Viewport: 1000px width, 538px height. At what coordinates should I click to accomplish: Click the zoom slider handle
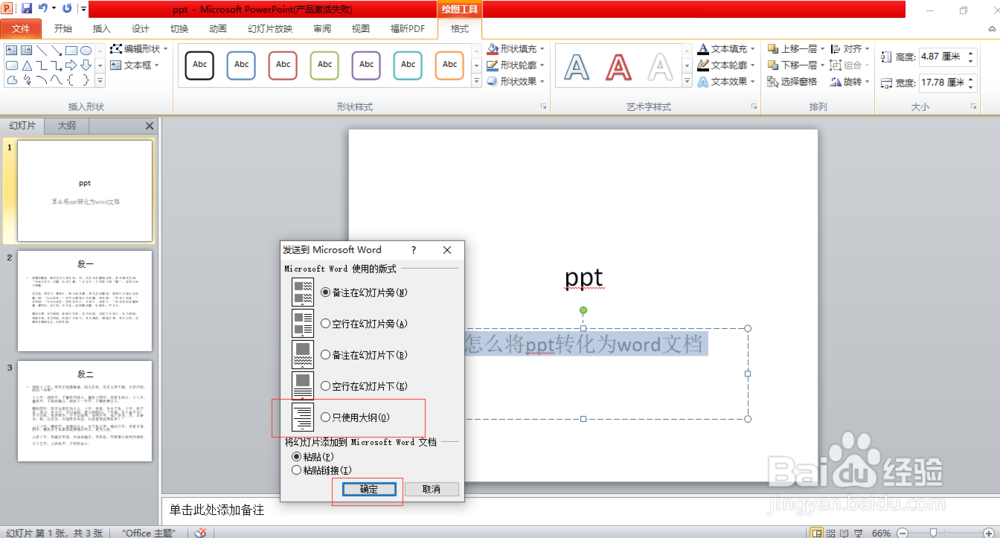933,533
